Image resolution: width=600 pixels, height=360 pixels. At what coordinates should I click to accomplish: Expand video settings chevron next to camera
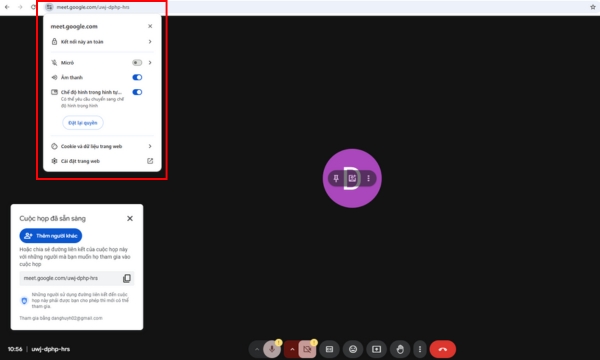[x=292, y=349]
